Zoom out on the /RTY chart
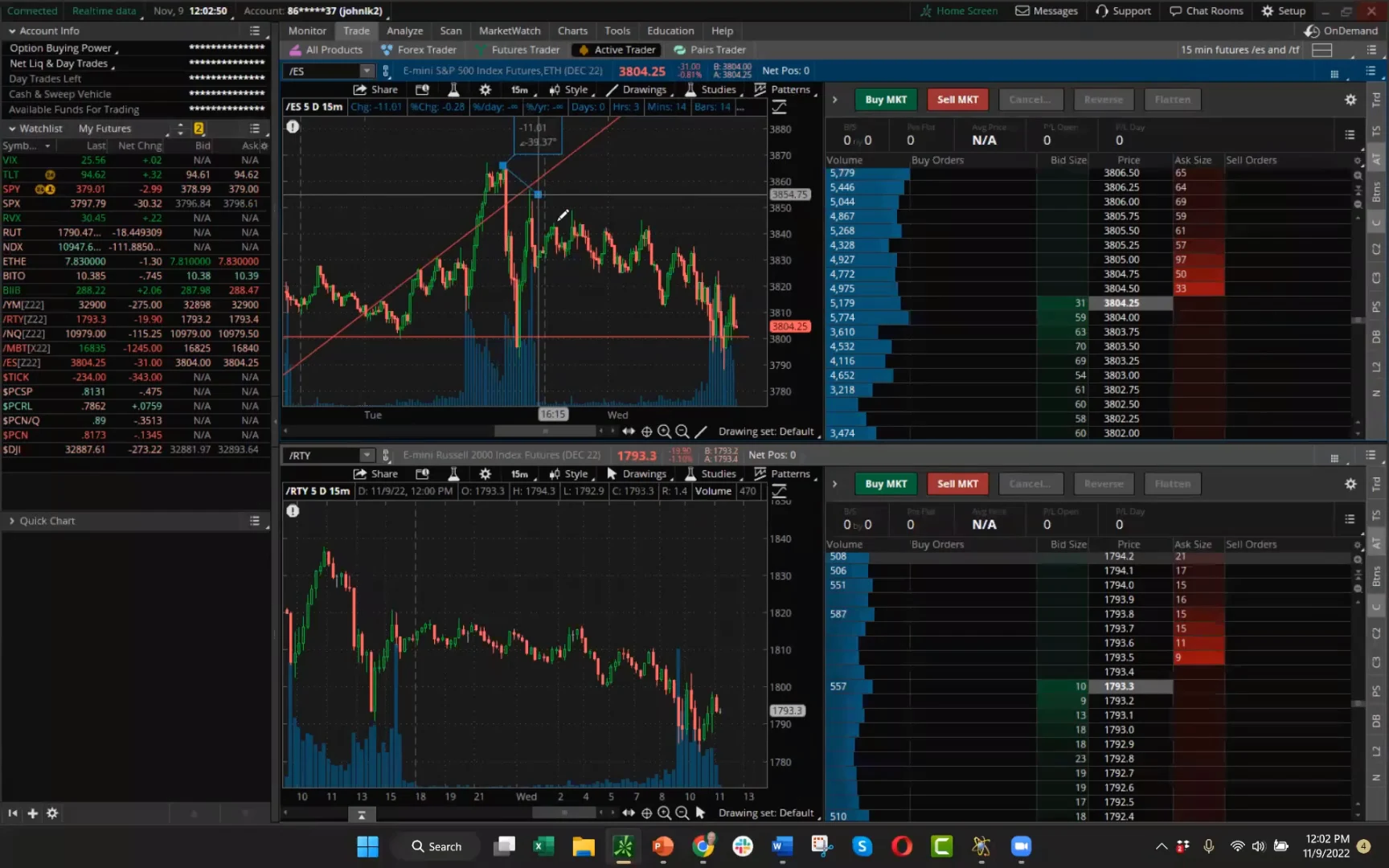 682,813
